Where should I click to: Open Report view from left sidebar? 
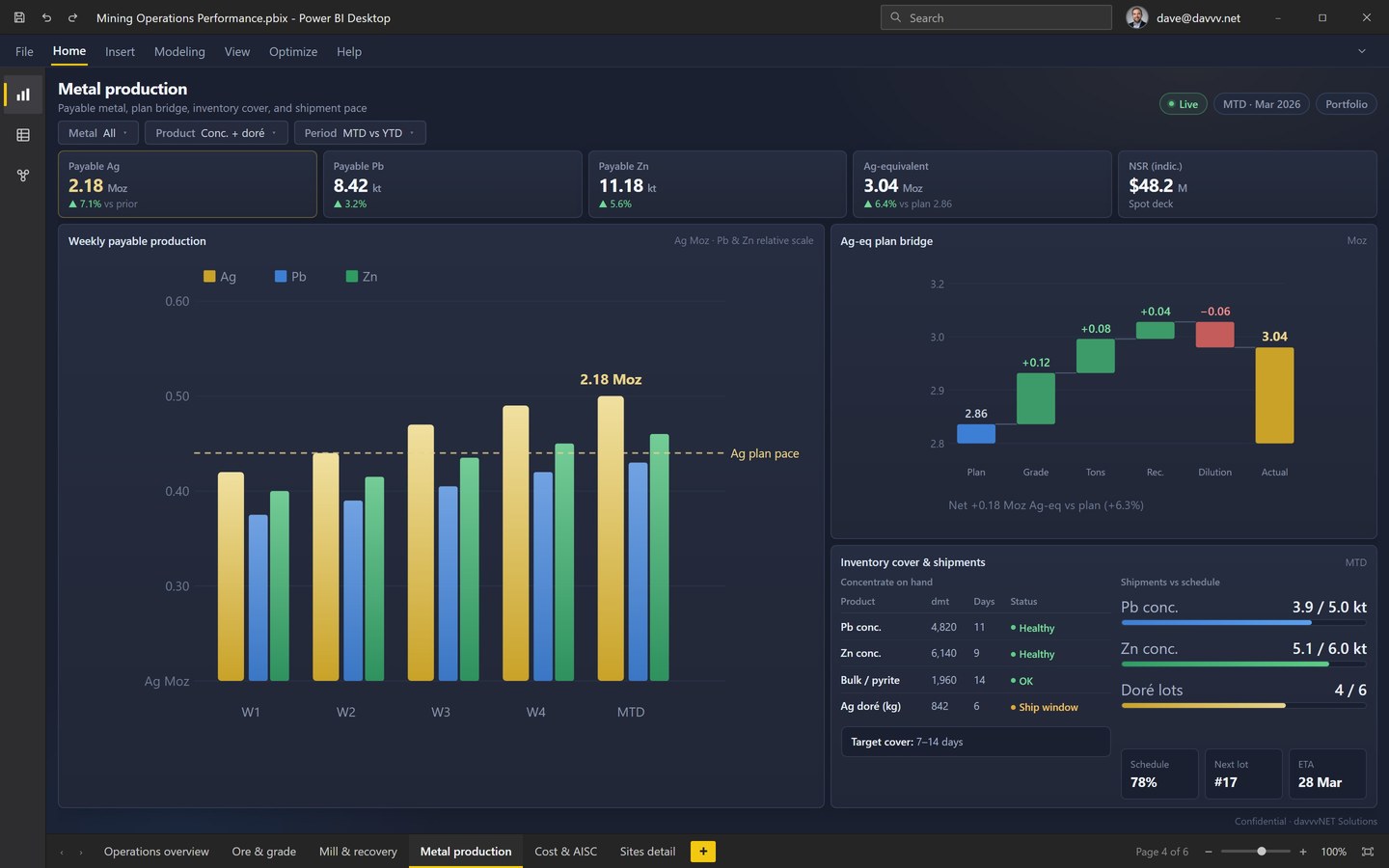pos(23,95)
